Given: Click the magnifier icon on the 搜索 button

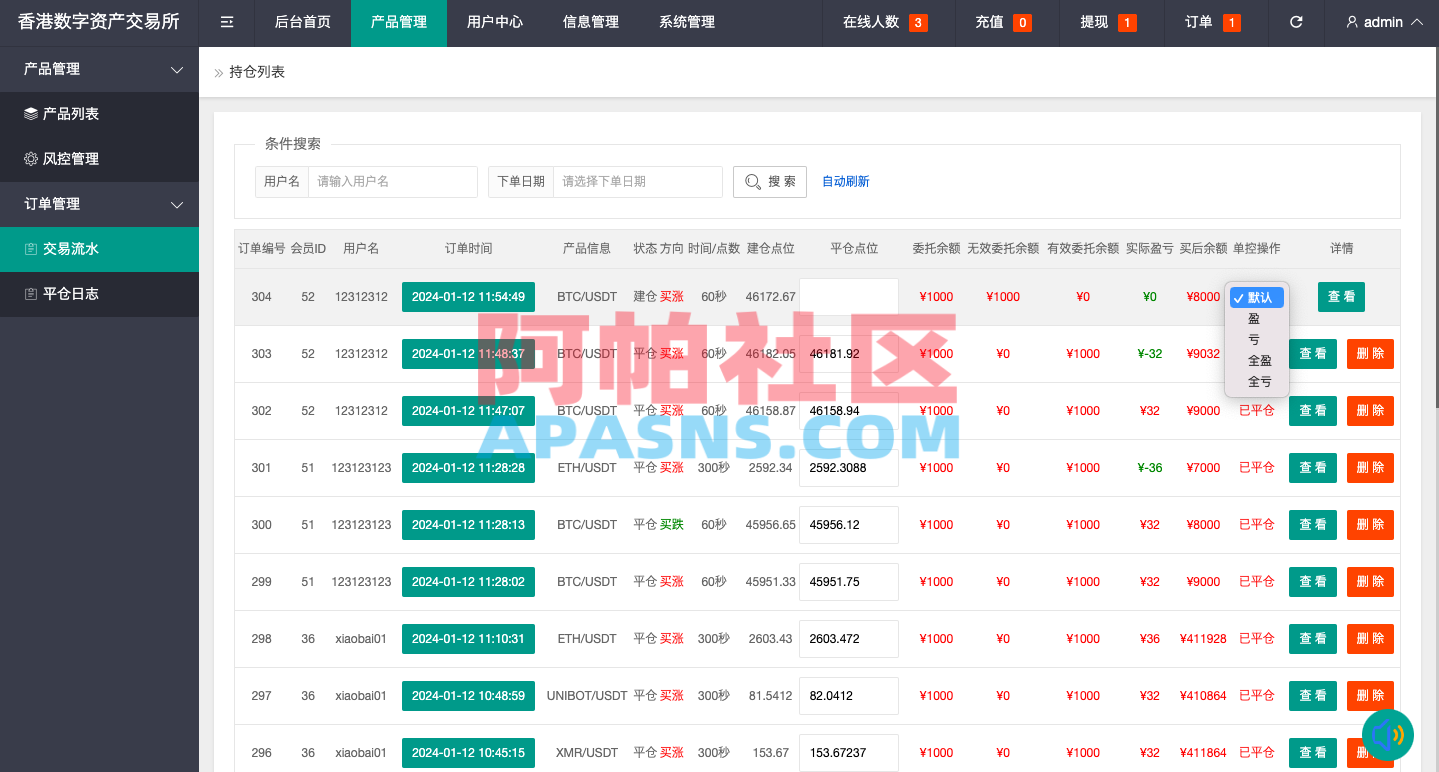Looking at the screenshot, I should (x=753, y=181).
